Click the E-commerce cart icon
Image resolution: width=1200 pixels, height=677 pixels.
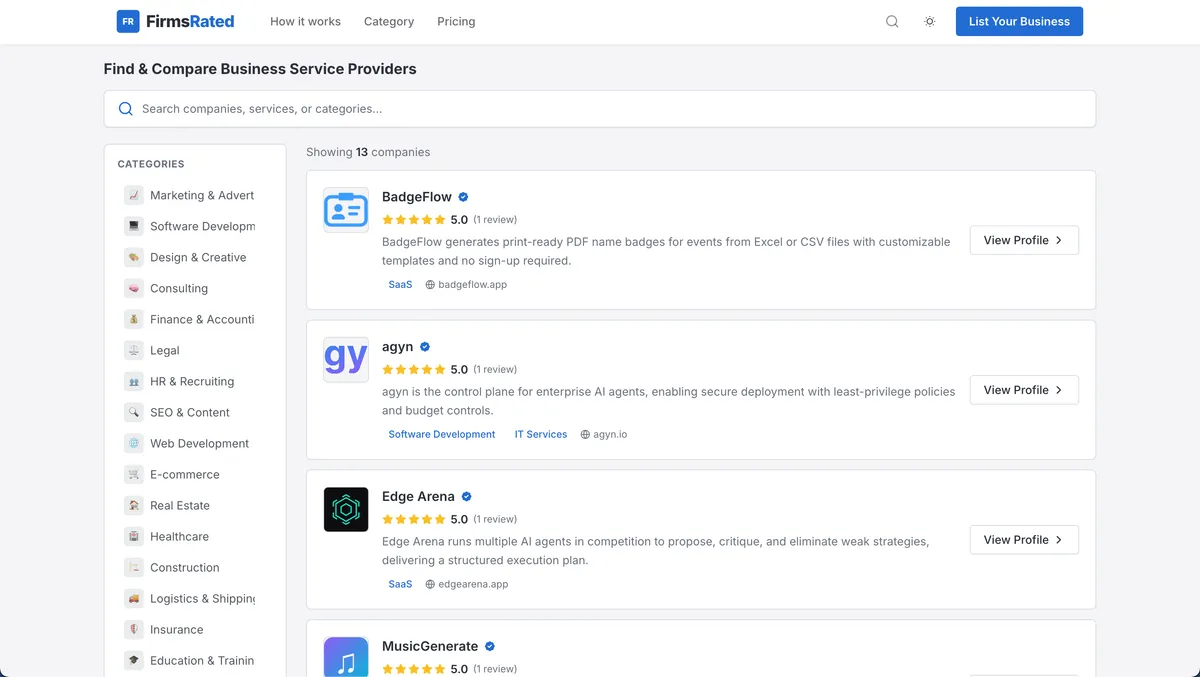(x=134, y=474)
